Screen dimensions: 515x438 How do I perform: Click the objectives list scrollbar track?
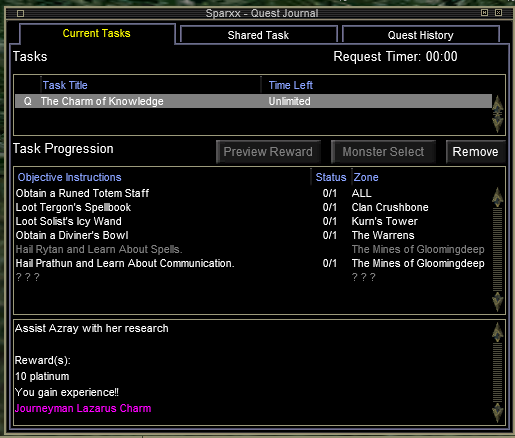[498, 249]
